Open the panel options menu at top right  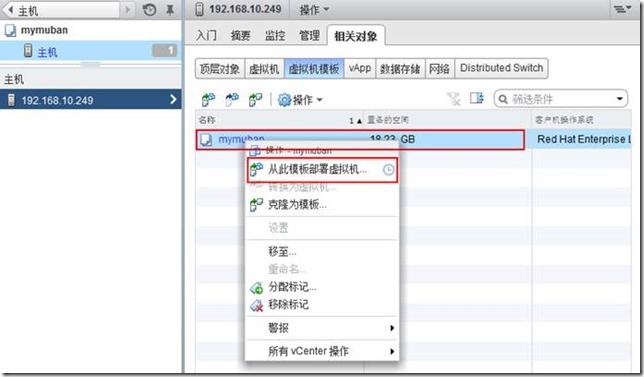[623, 9]
